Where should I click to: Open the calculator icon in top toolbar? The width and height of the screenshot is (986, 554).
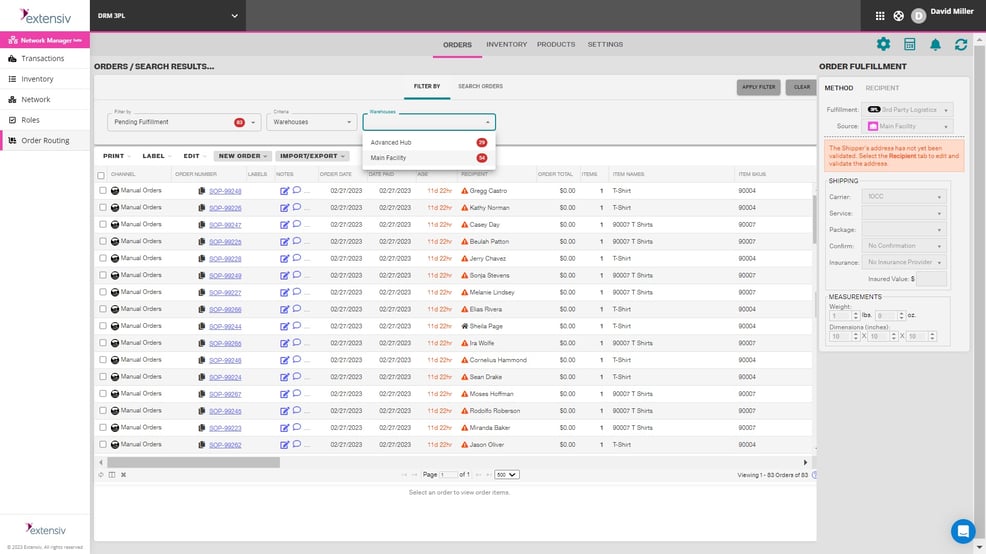(x=909, y=44)
